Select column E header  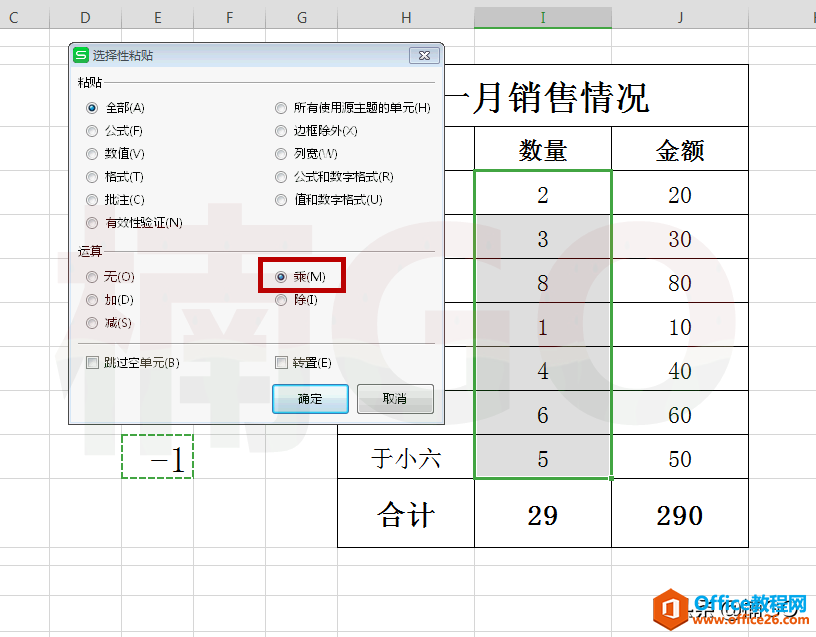(x=158, y=18)
